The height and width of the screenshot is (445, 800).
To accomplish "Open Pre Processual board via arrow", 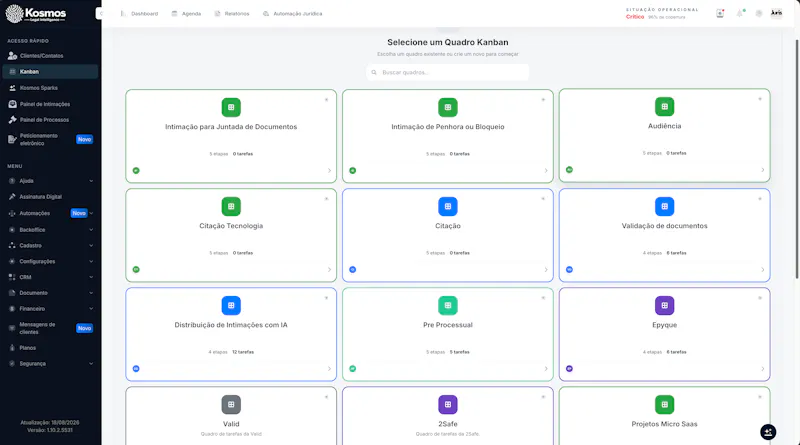I will pos(546,368).
